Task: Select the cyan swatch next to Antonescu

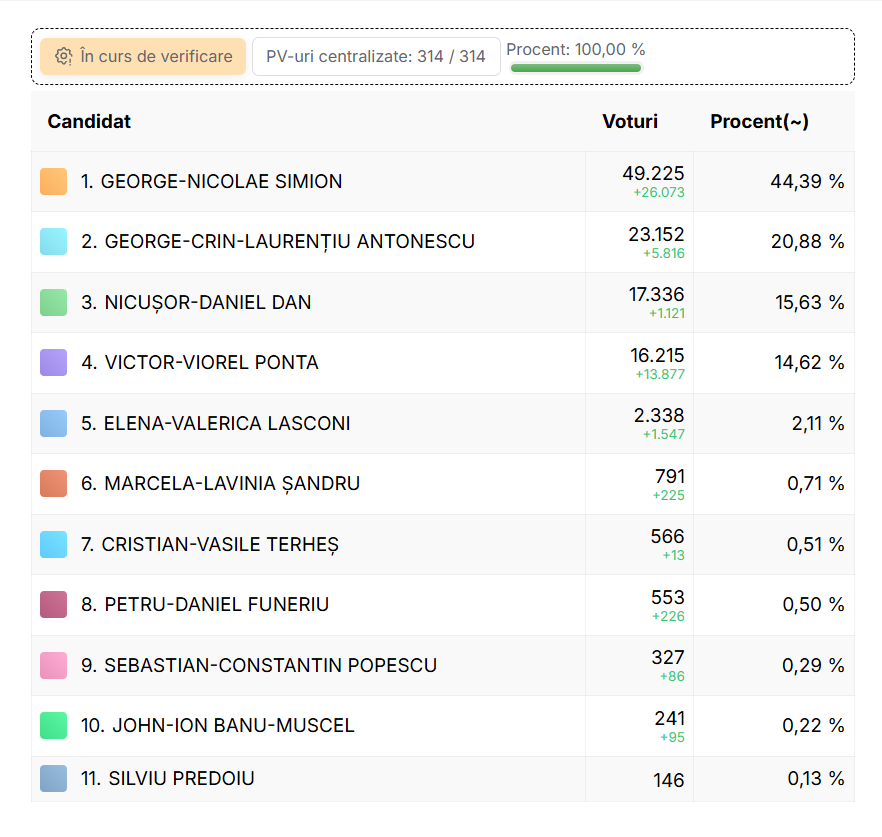Action: click(x=53, y=242)
